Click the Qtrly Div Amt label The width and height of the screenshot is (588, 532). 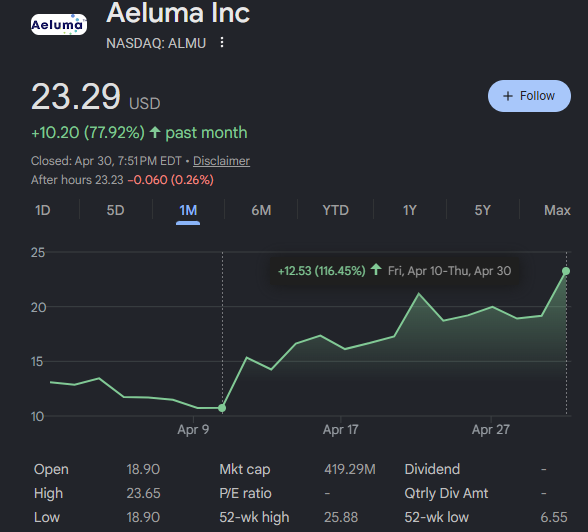(x=446, y=493)
